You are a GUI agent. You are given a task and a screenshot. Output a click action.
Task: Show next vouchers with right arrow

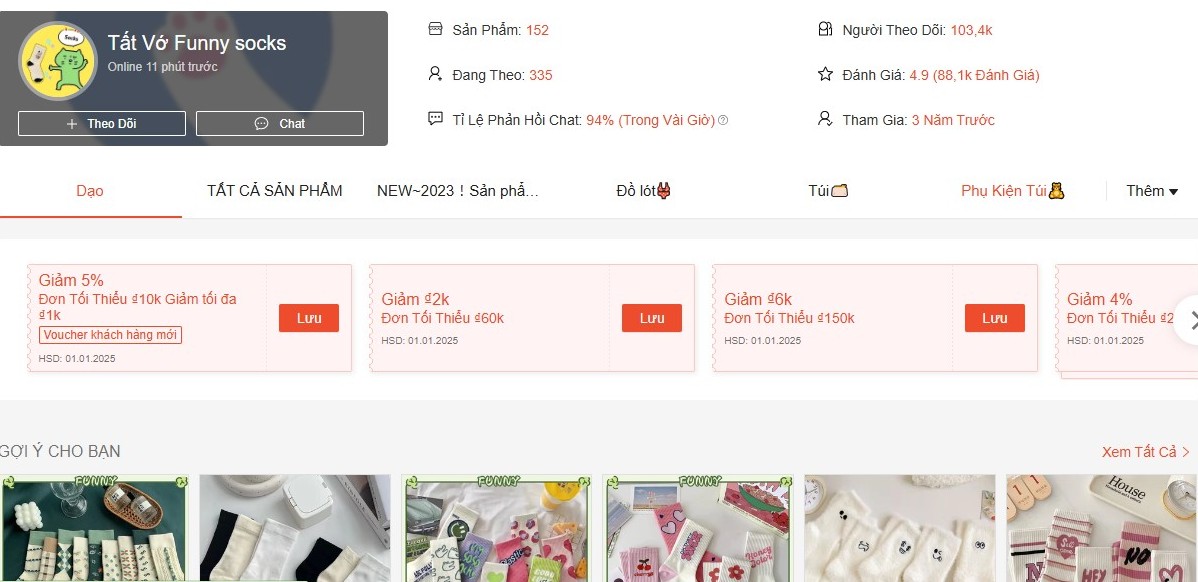tap(1188, 320)
